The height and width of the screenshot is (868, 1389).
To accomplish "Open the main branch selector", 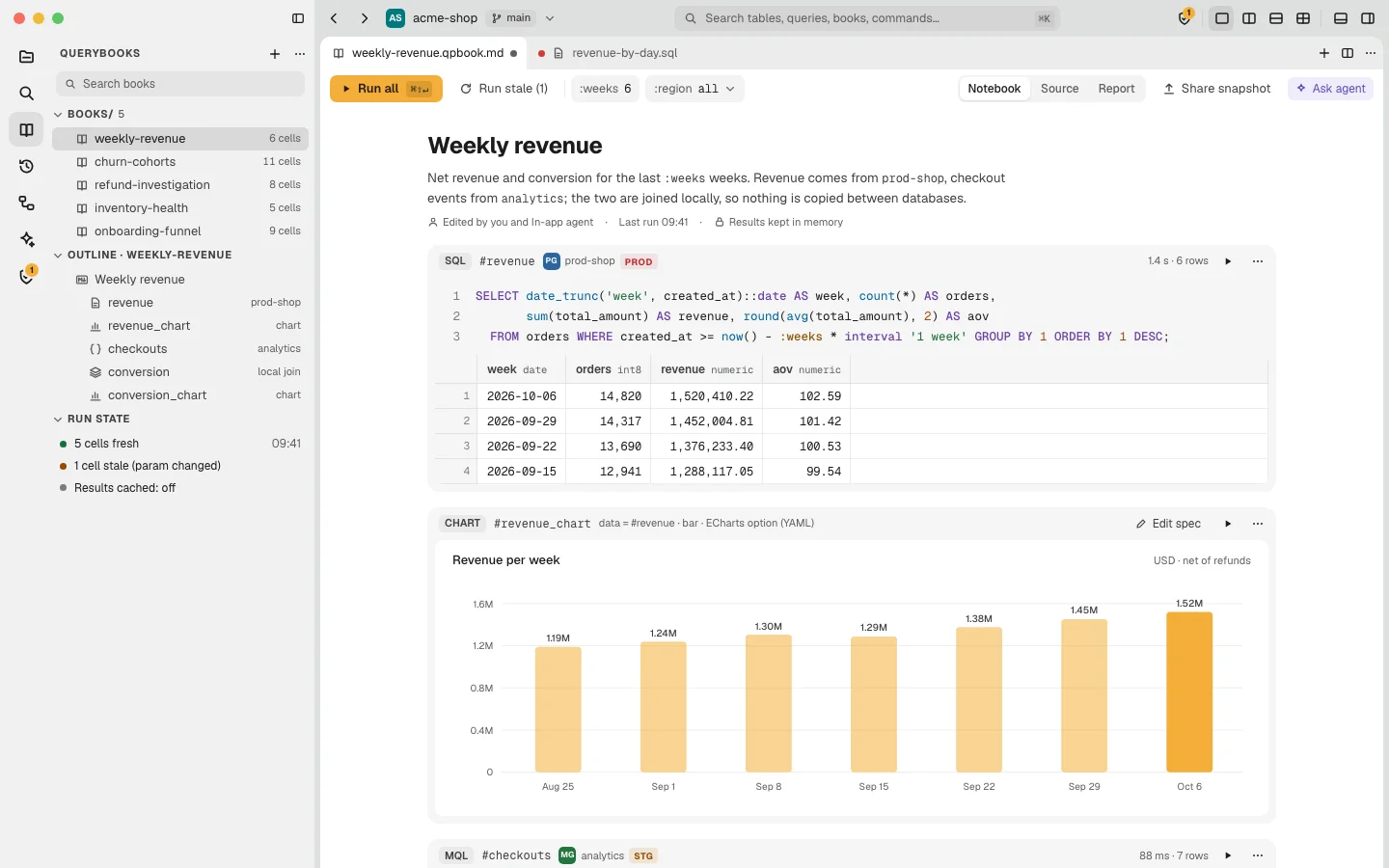I will (x=511, y=18).
